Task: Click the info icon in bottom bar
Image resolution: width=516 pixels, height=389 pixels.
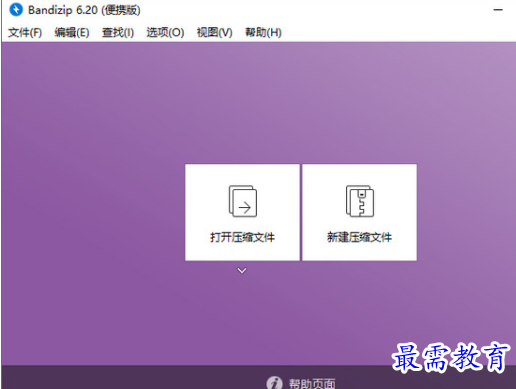Action: 274,383
